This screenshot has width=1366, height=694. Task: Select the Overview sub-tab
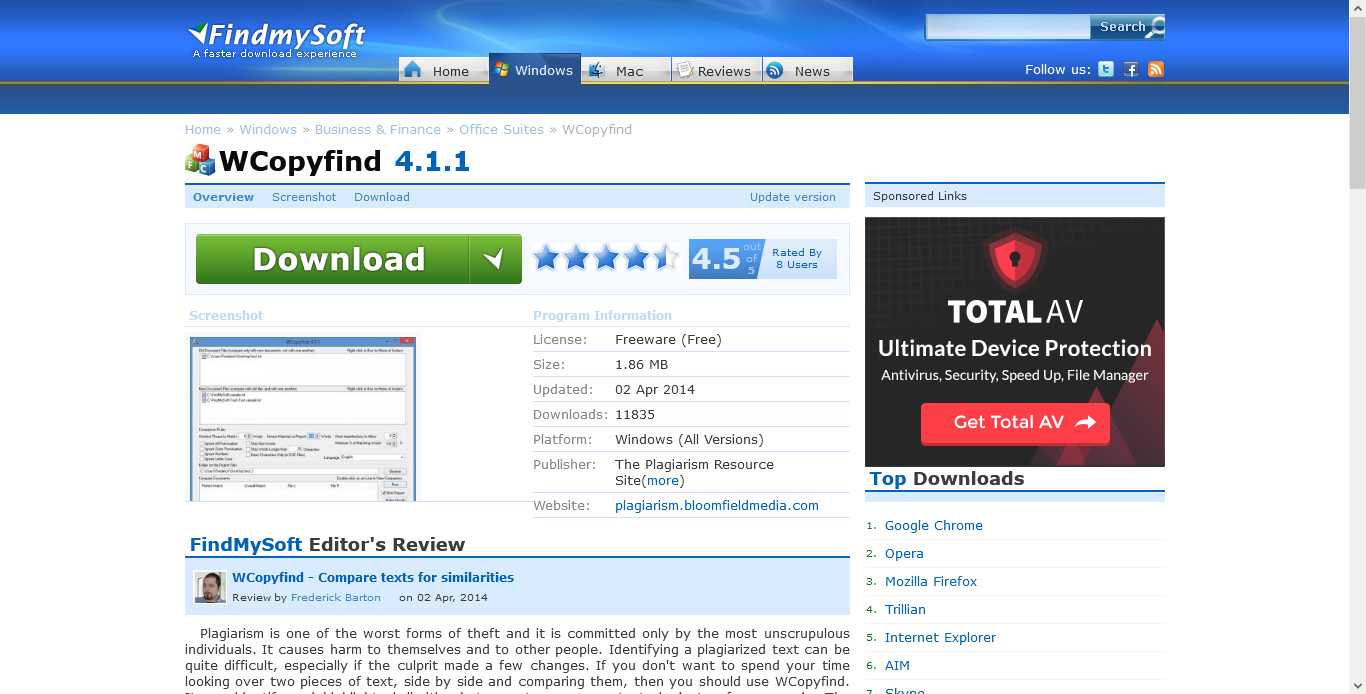click(x=223, y=197)
